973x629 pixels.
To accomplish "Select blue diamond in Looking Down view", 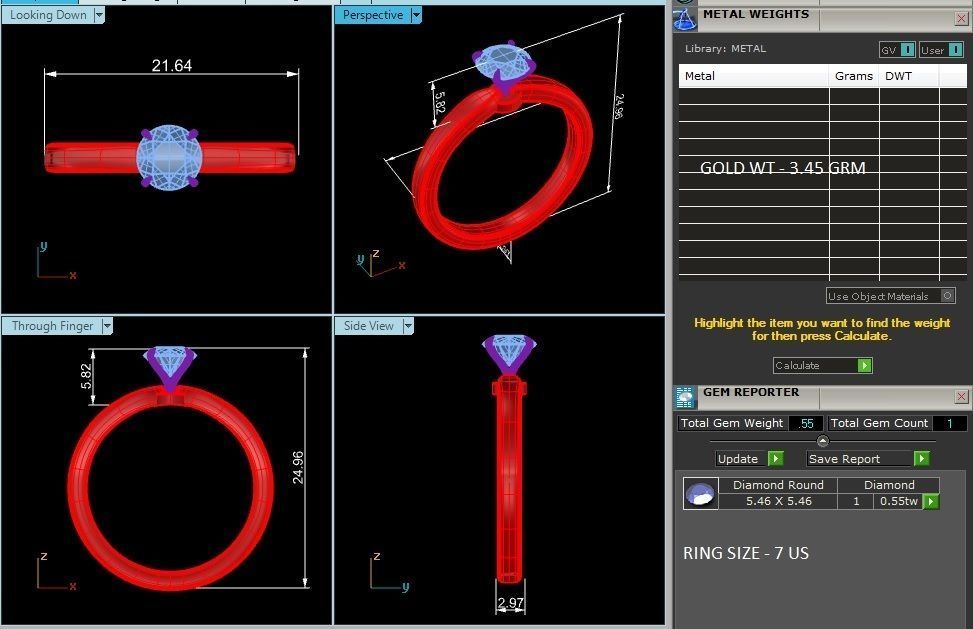I will [169, 158].
